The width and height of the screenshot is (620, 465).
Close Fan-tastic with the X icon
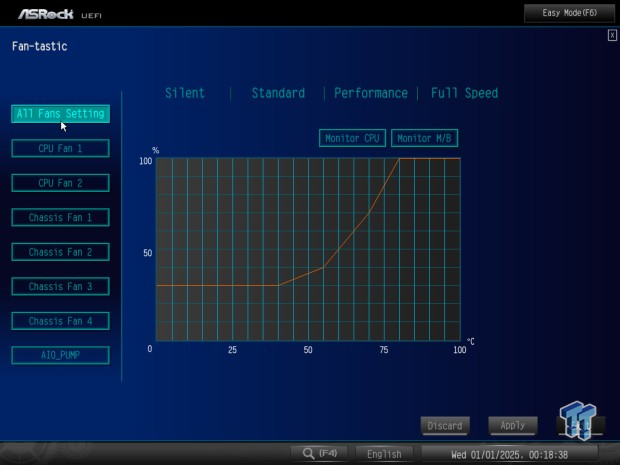612,36
